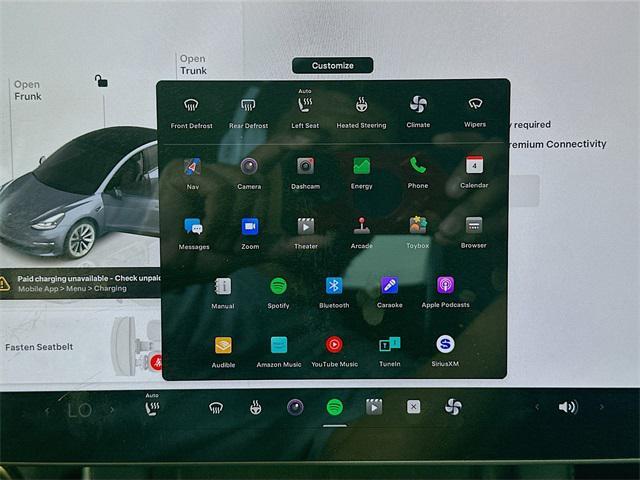
Task: Launch YouTube Music
Action: tap(334, 351)
